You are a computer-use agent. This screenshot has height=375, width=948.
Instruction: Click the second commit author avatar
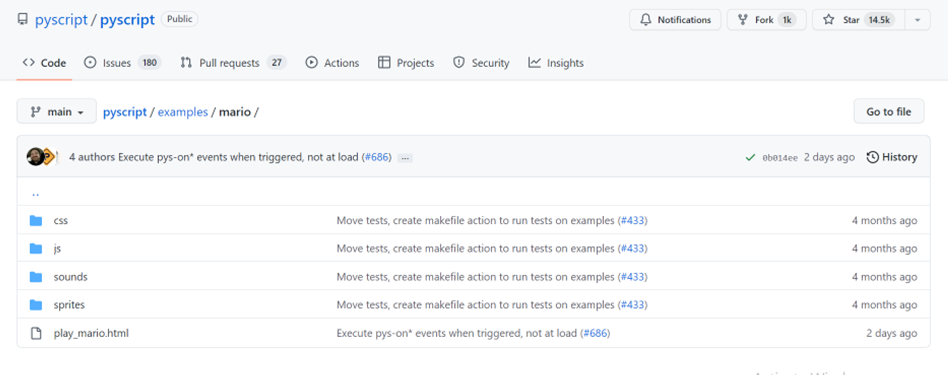(50, 157)
